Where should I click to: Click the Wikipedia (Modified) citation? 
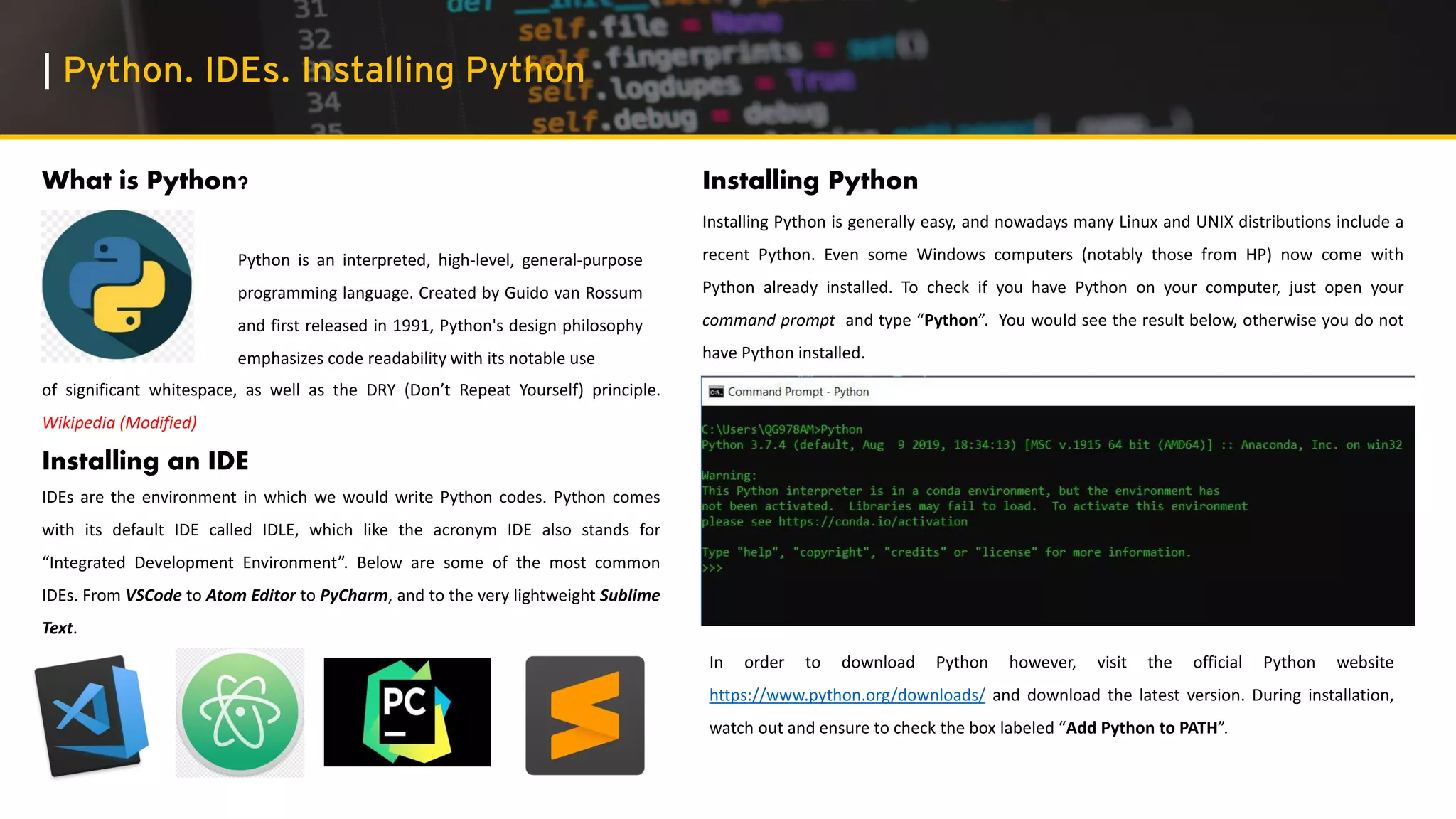119,422
